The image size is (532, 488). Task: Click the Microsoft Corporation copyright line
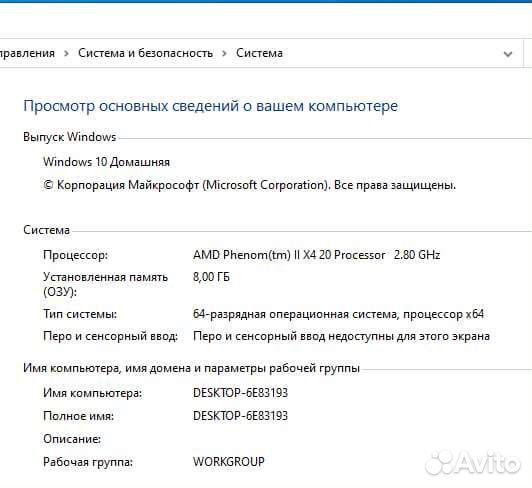[249, 185]
